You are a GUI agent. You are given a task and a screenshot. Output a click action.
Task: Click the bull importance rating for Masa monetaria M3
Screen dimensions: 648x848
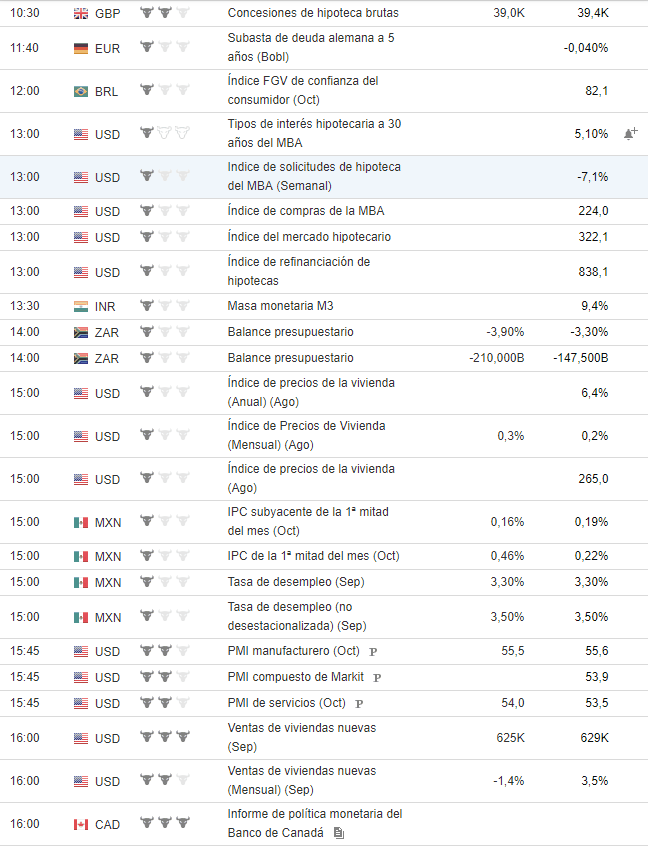click(164, 306)
